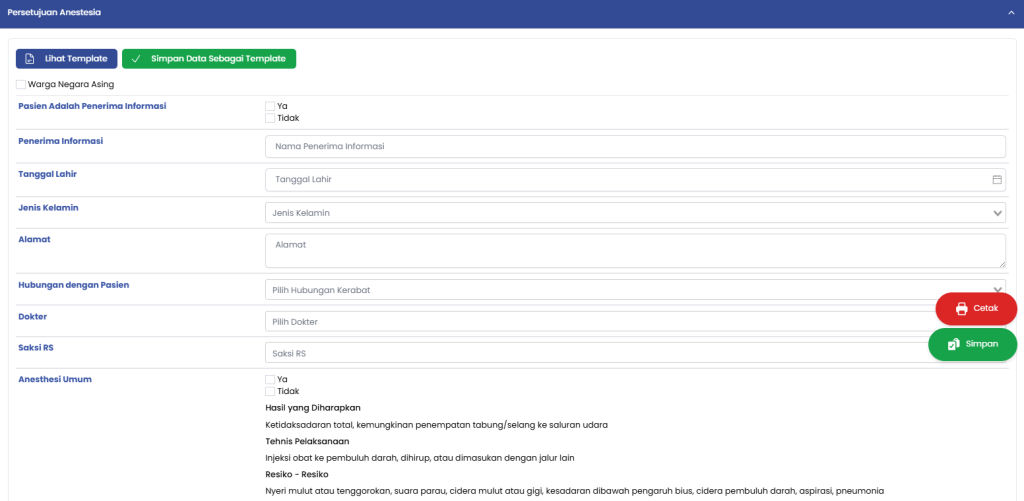Focus the Nama Penerima Informasi field
This screenshot has width=1024, height=501.
pyautogui.click(x=635, y=147)
